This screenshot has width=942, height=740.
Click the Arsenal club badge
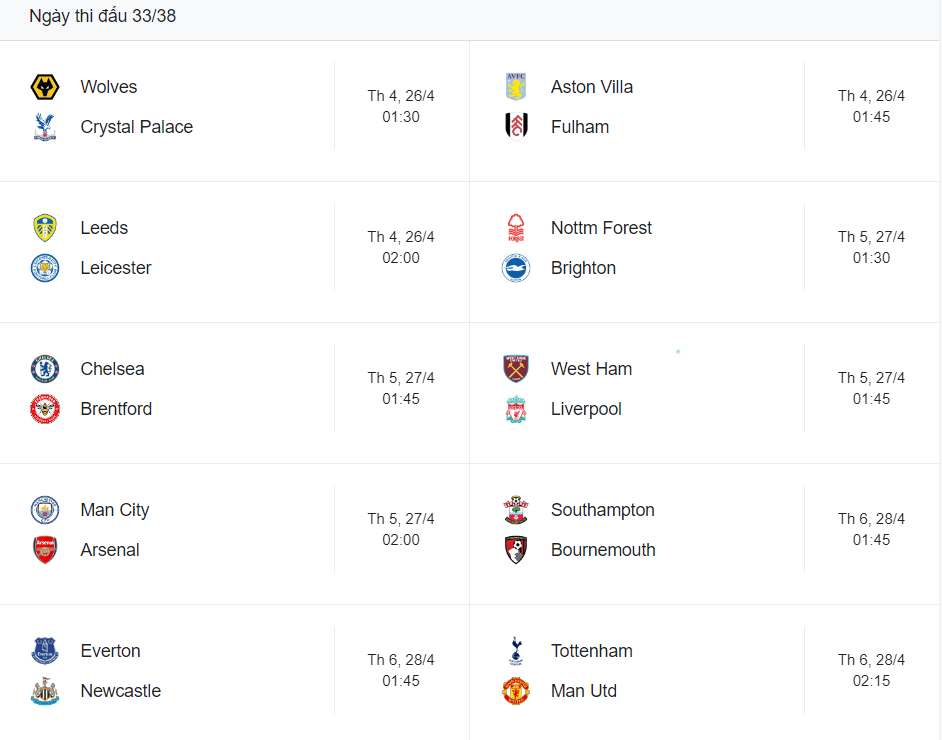(45, 550)
